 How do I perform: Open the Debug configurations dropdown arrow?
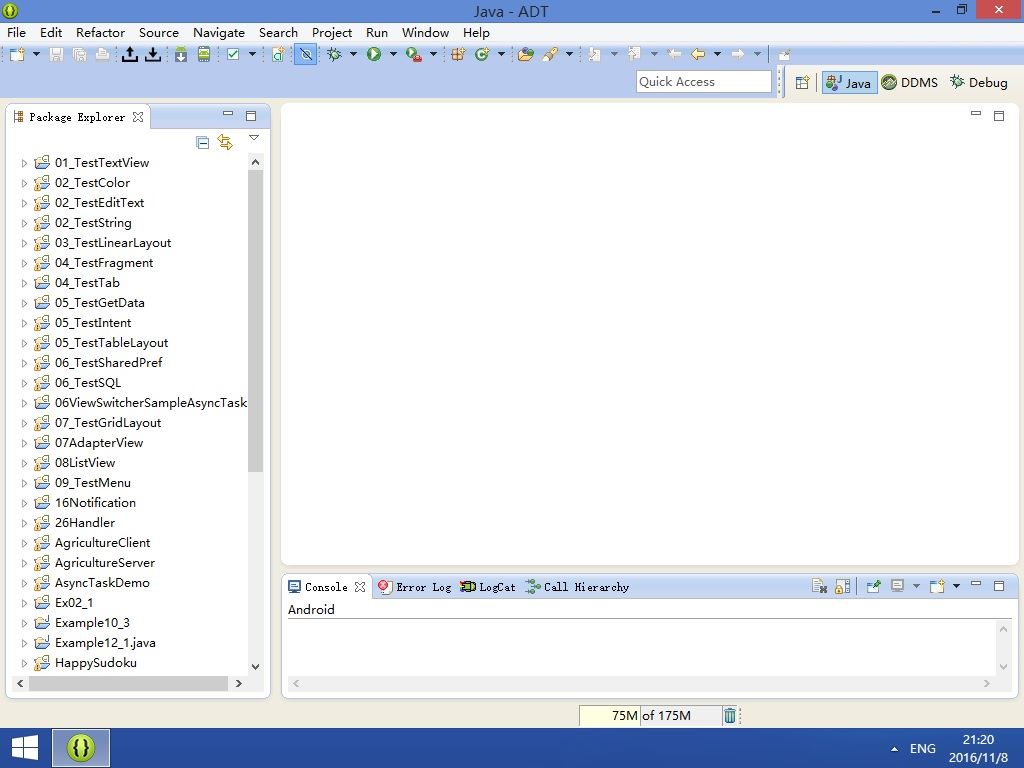click(x=353, y=54)
